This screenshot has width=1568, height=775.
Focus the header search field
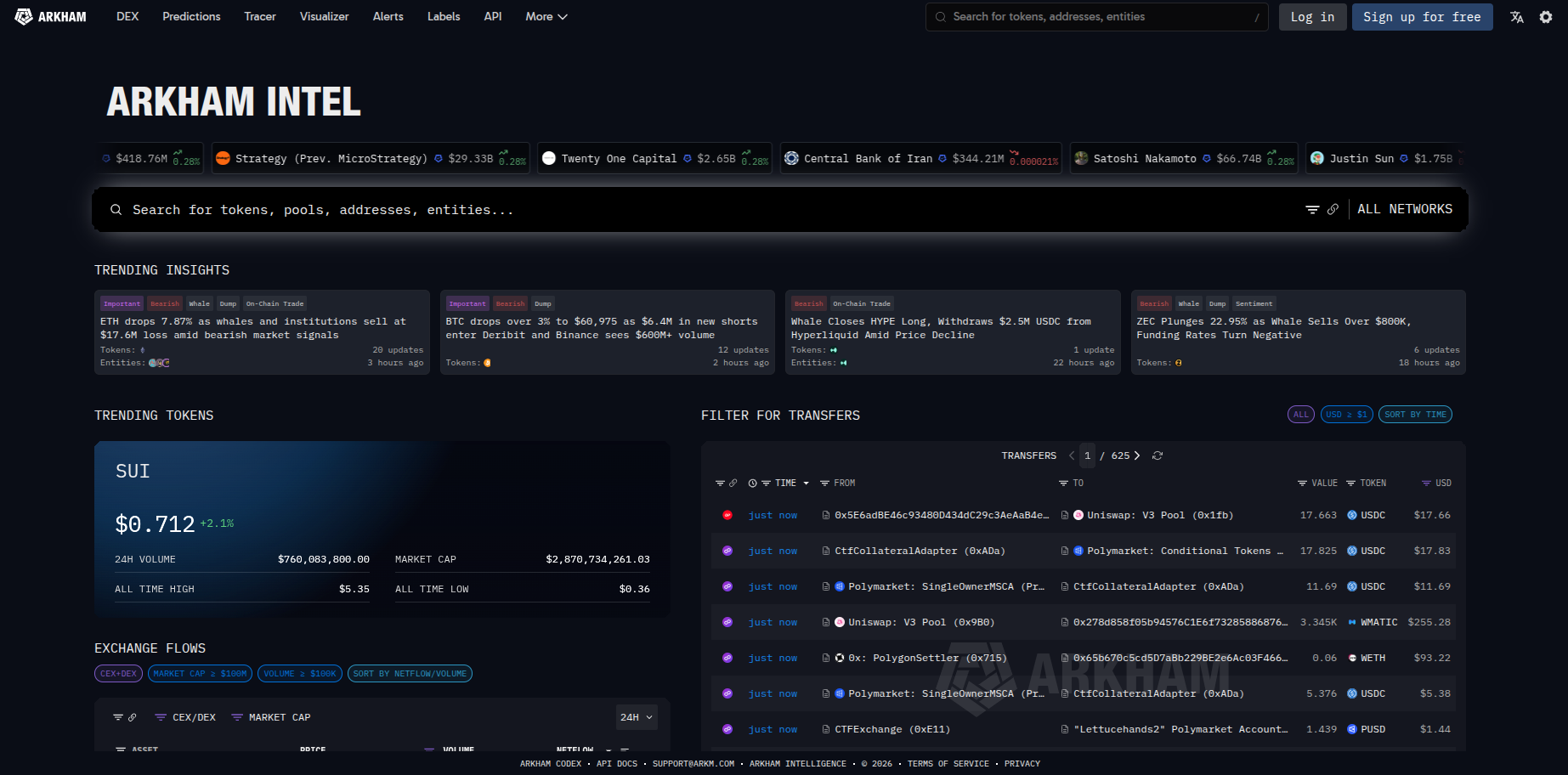[x=1096, y=17]
